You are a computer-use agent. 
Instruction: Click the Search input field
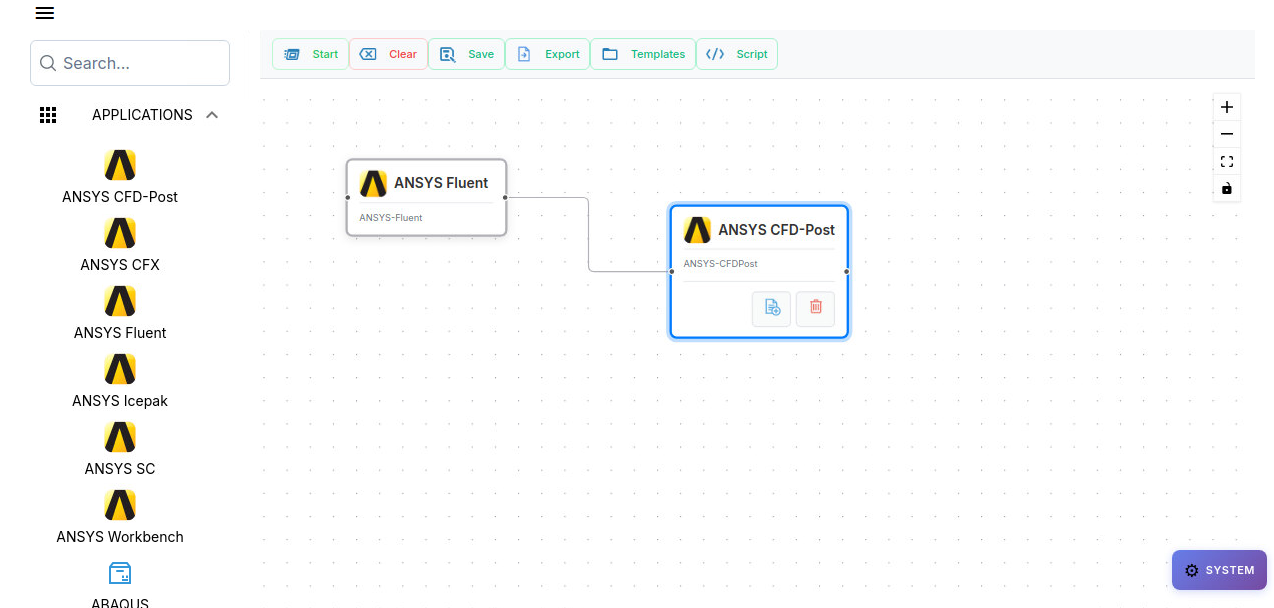click(x=130, y=63)
